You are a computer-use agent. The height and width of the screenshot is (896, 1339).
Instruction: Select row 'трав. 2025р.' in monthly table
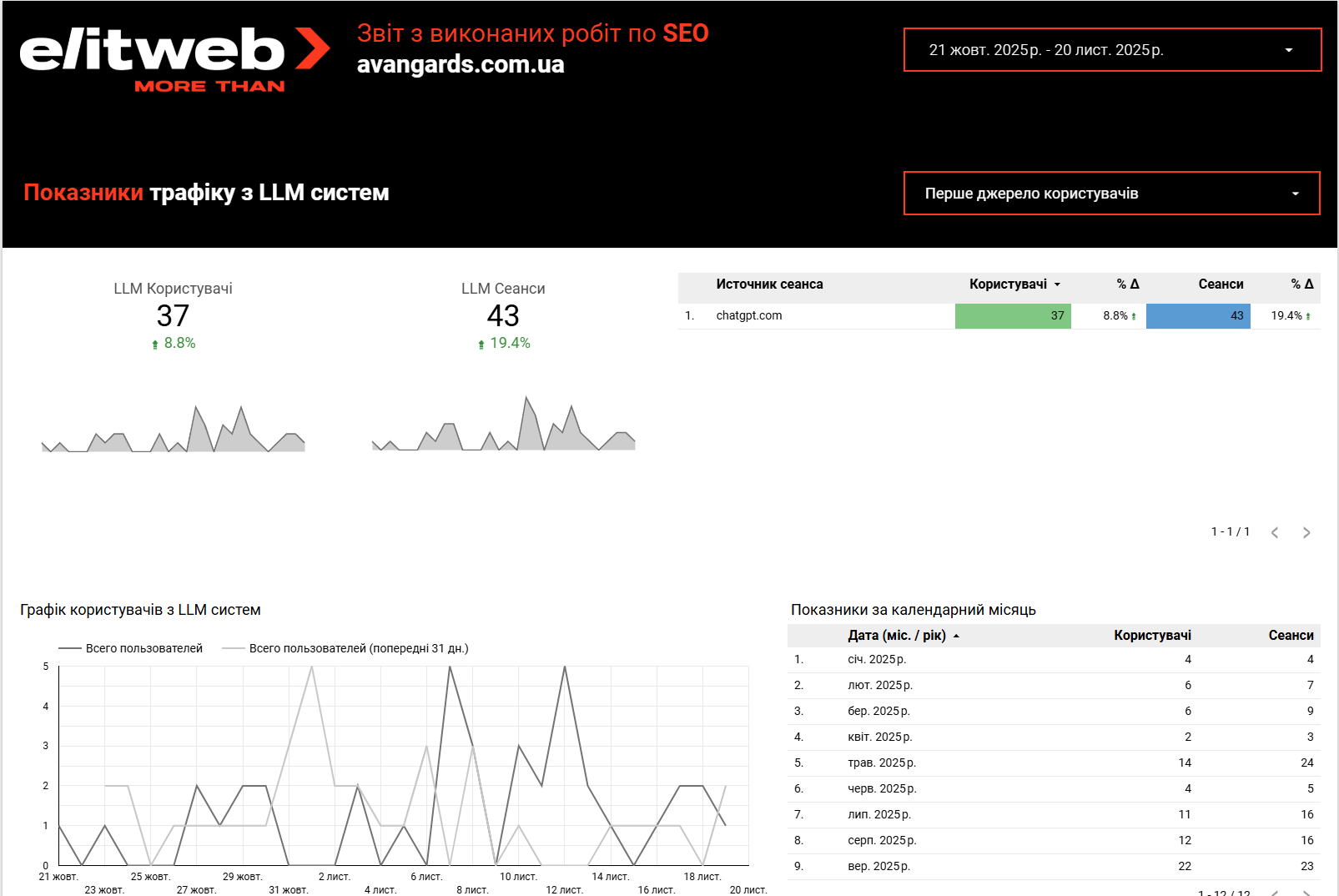[1054, 763]
